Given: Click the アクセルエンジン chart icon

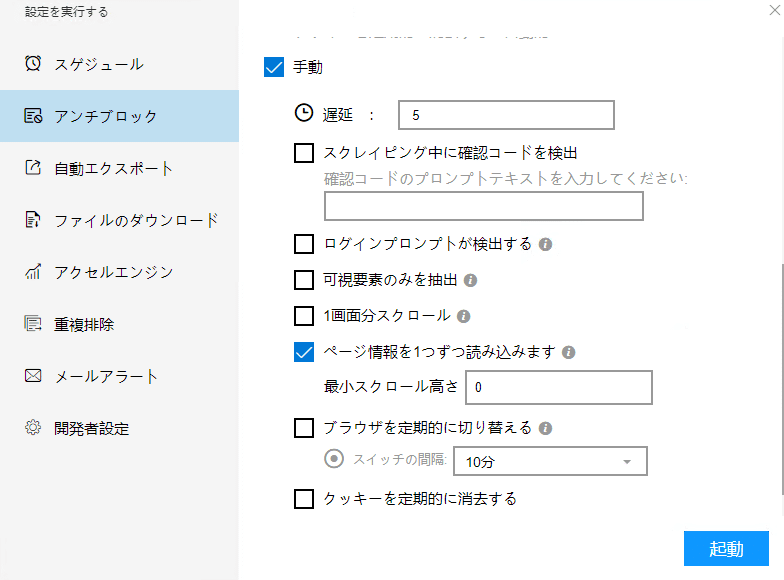Looking at the screenshot, I should tap(33, 272).
